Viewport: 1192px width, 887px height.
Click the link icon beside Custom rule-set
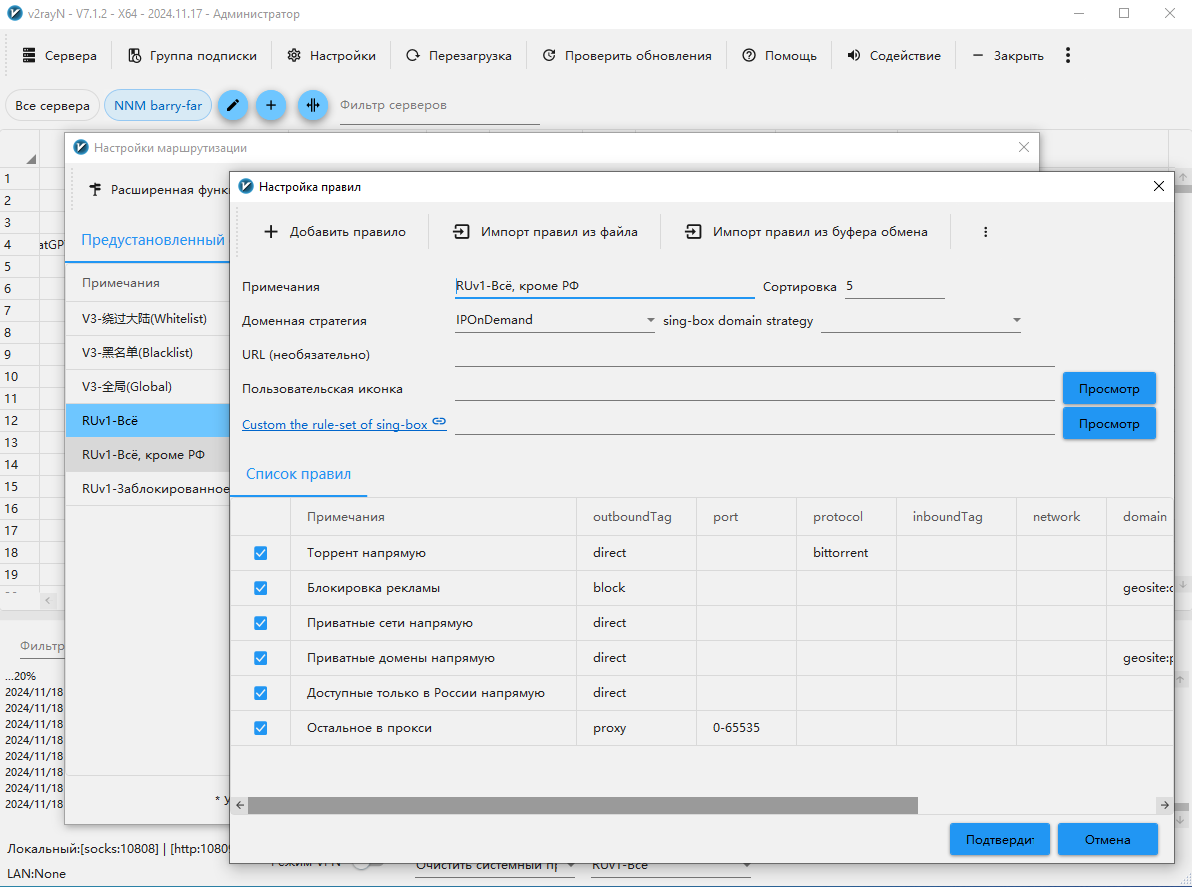(439, 423)
